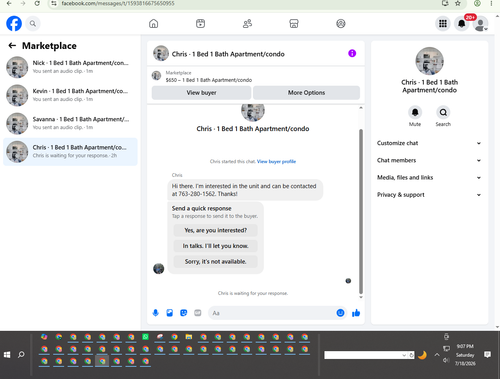Image resolution: width=500 pixels, height=379 pixels.
Task: Open the View buyer profile link
Action: click(x=276, y=162)
